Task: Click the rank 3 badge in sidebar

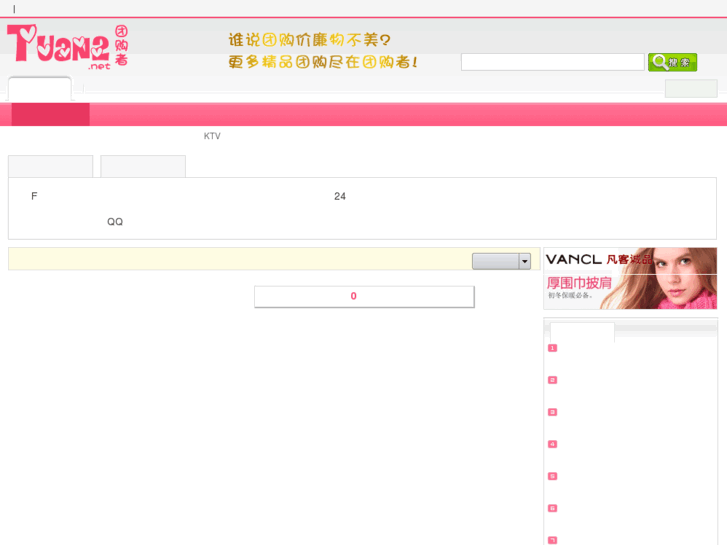Action: pyautogui.click(x=552, y=412)
